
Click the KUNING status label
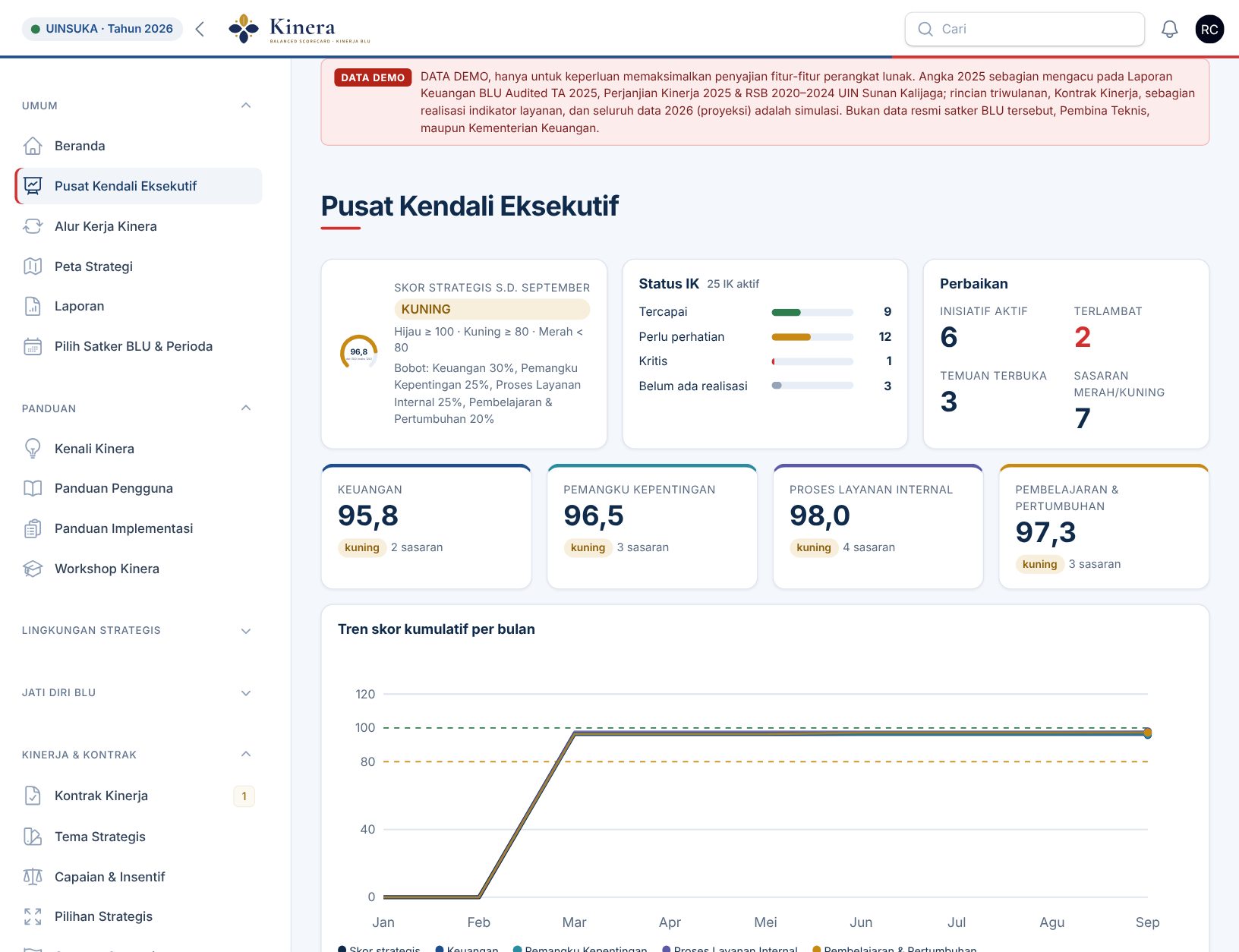tap(492, 309)
